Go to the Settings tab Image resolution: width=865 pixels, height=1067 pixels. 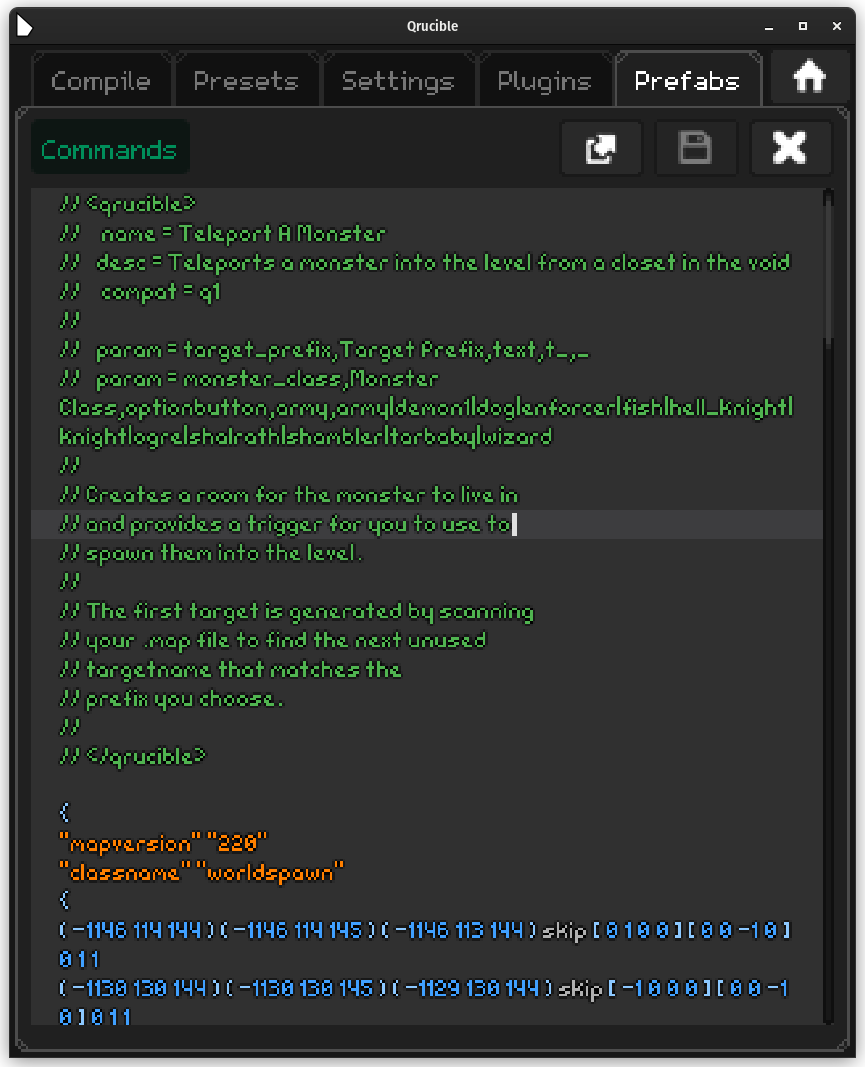tap(398, 81)
